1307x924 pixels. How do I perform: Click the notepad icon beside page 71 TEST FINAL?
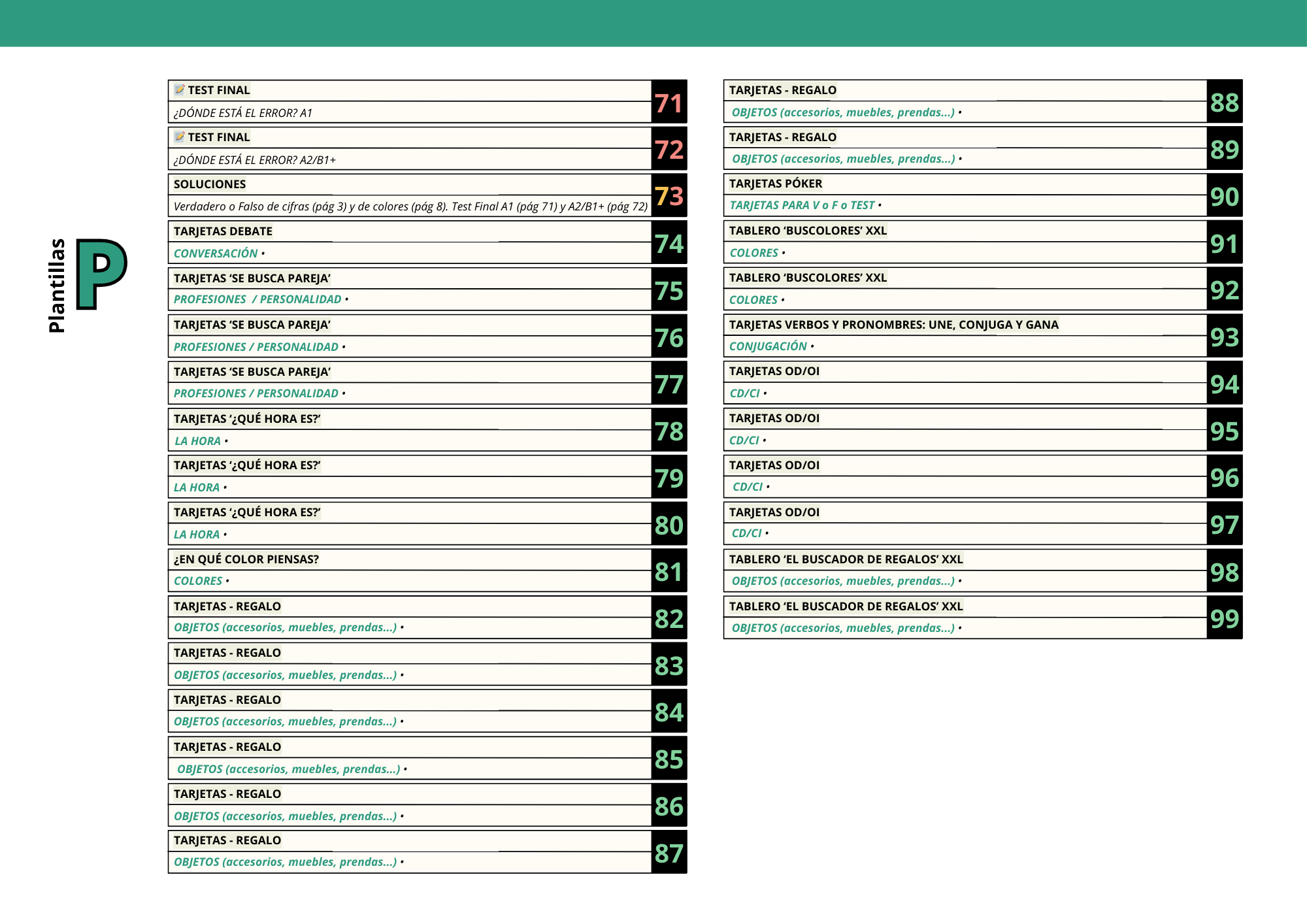179,90
